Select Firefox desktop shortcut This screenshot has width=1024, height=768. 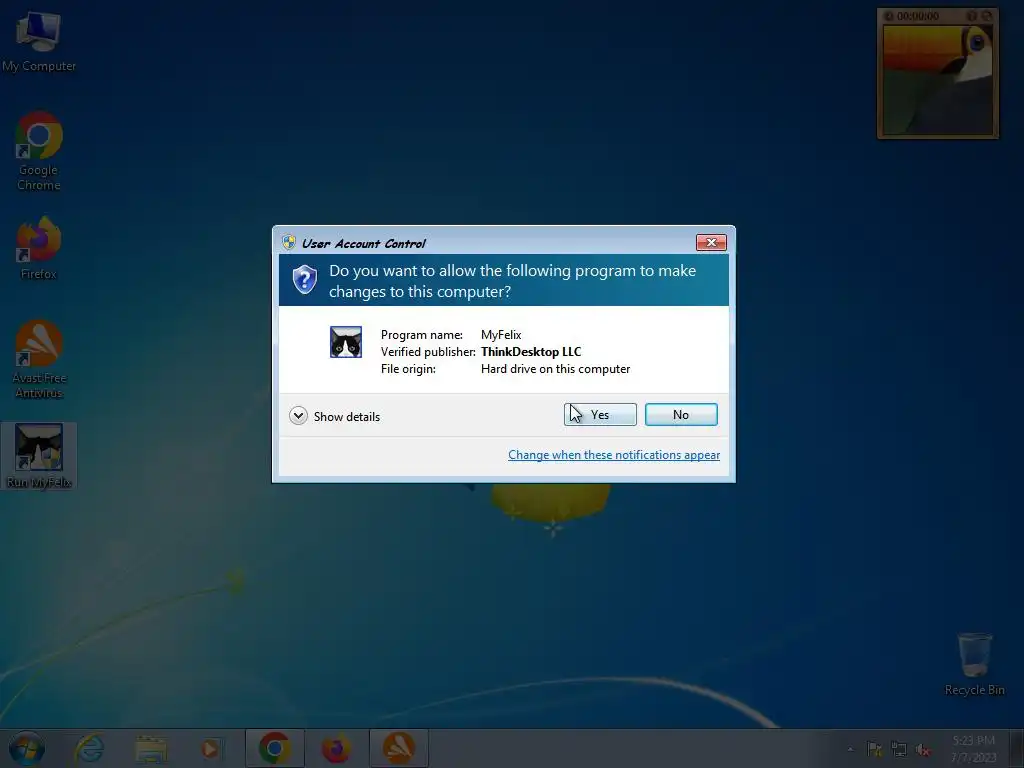click(x=39, y=248)
